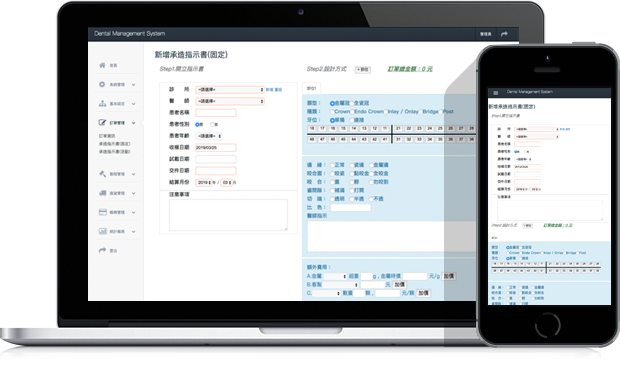Click the +部位 button near Step2
The width and height of the screenshot is (620, 365).
363,70
